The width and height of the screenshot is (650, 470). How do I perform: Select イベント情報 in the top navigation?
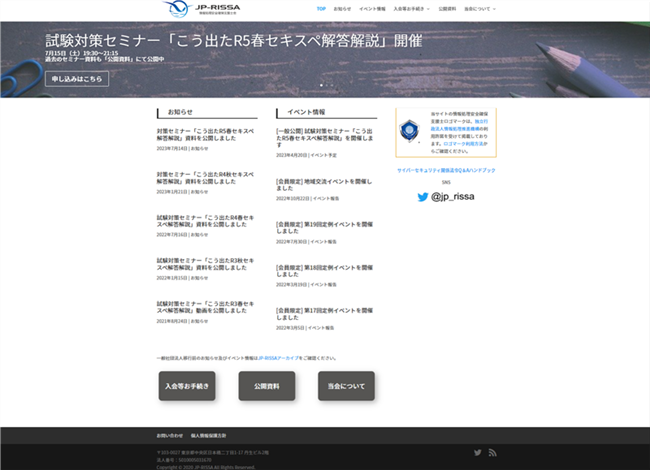pyautogui.click(x=372, y=8)
